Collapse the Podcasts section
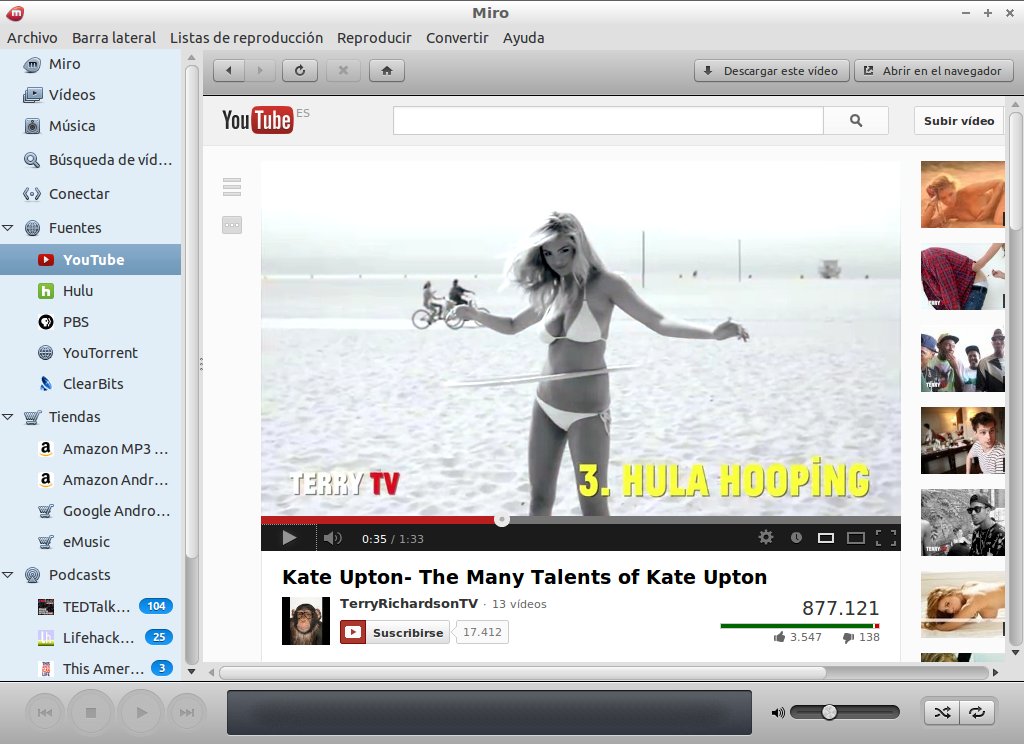 click(8, 575)
